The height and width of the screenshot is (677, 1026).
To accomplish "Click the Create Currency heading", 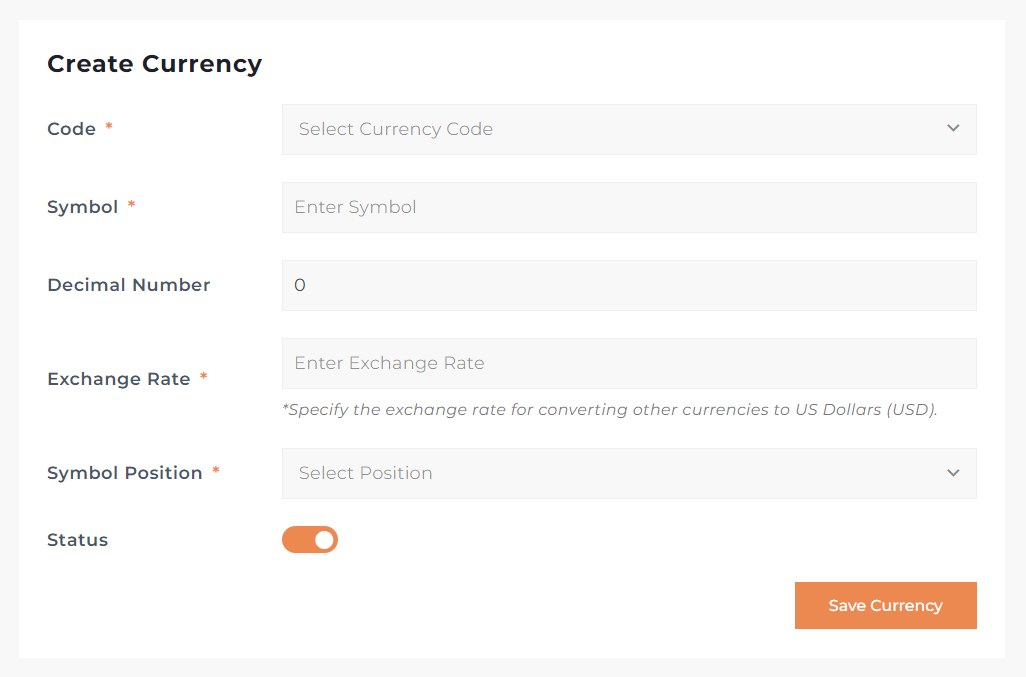I will 155,64.
